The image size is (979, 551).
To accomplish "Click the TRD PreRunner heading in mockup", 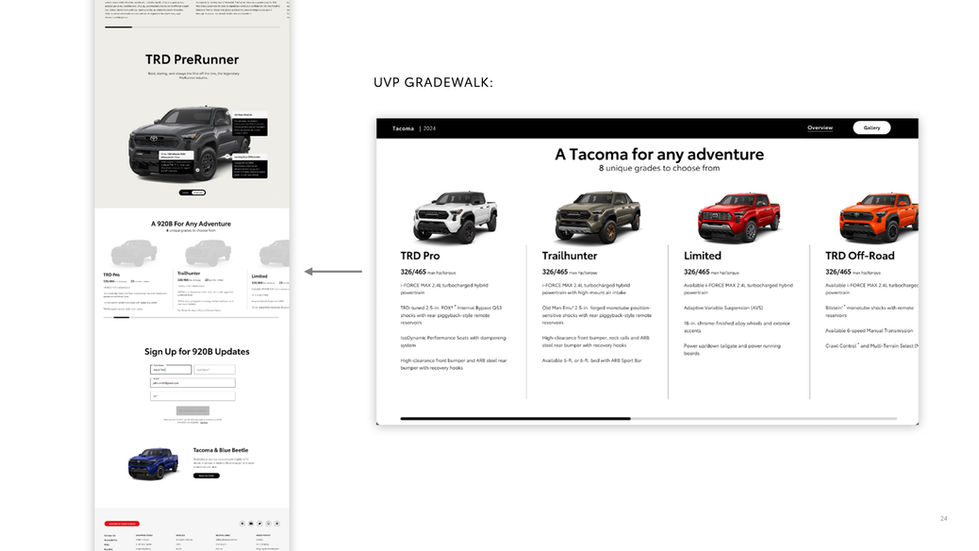I will pos(192,59).
